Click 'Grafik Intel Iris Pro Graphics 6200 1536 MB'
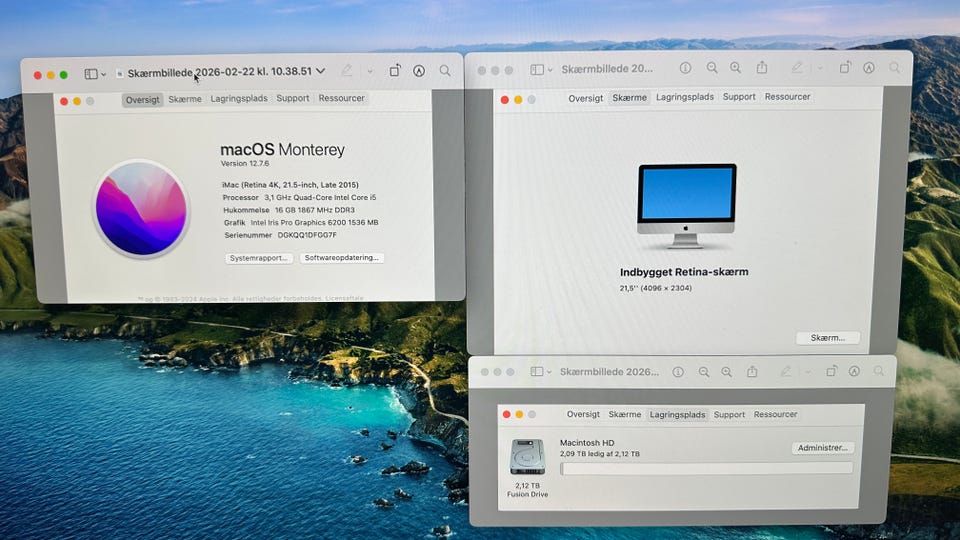This screenshot has height=540, width=960. 301,223
